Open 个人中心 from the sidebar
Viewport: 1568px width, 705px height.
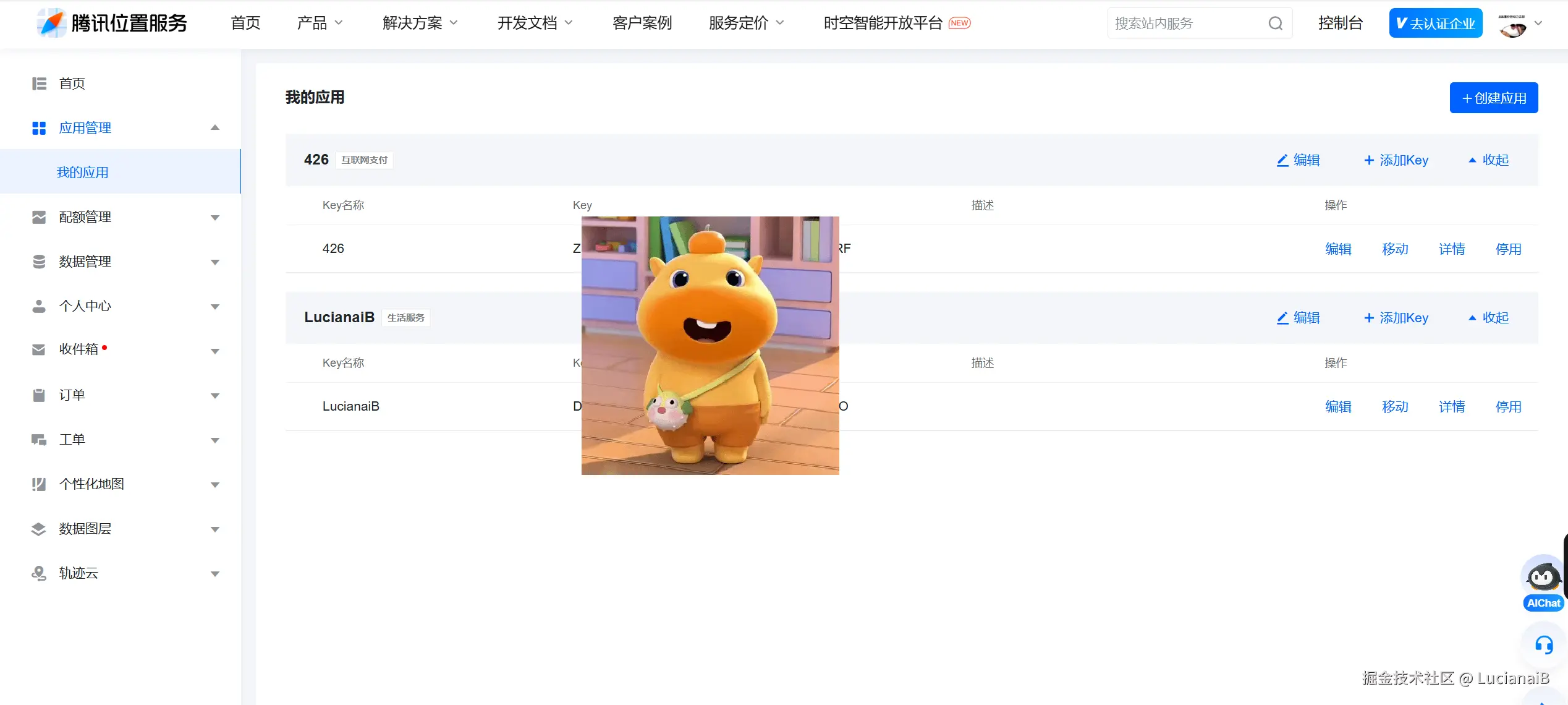(85, 305)
